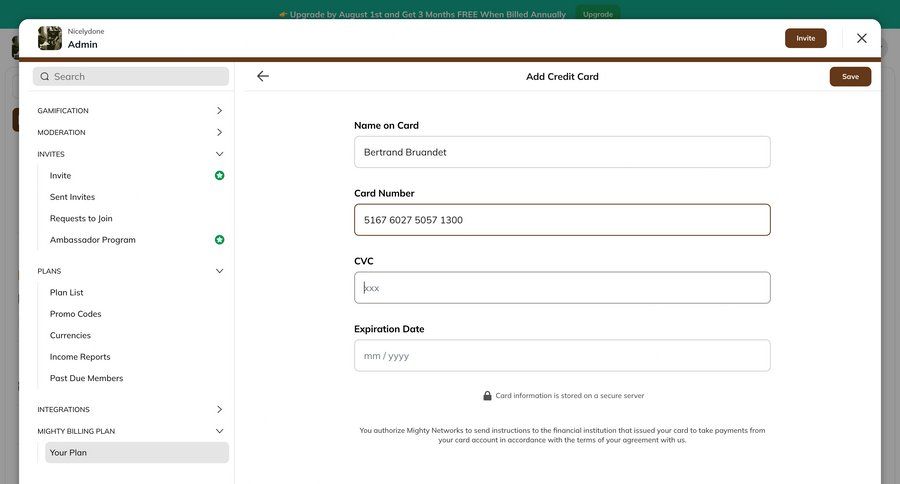Open the Nicelydone network avatar
Screen dimensions: 900x484
50,38
